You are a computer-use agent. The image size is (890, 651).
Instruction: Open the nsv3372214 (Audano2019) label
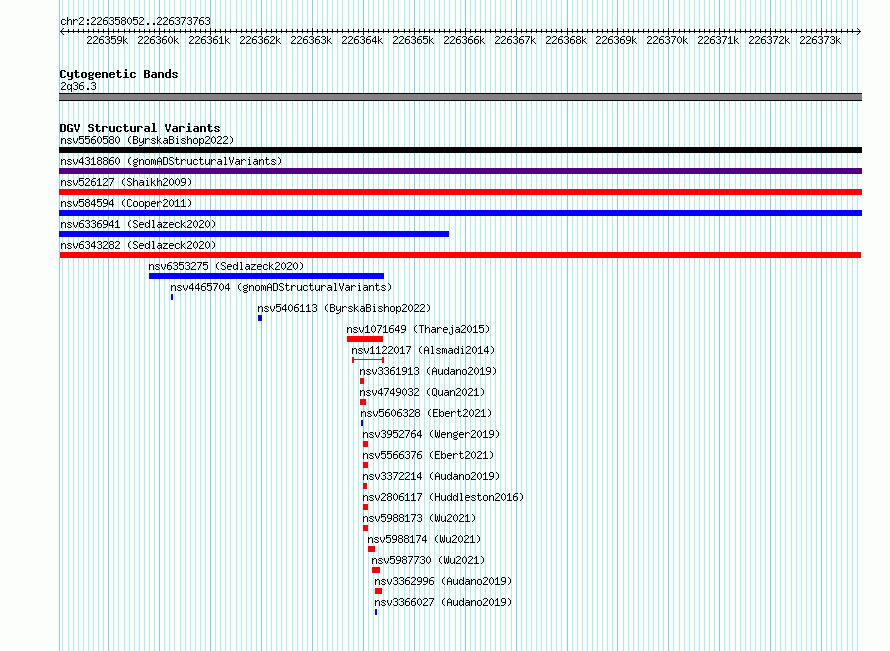click(x=431, y=476)
